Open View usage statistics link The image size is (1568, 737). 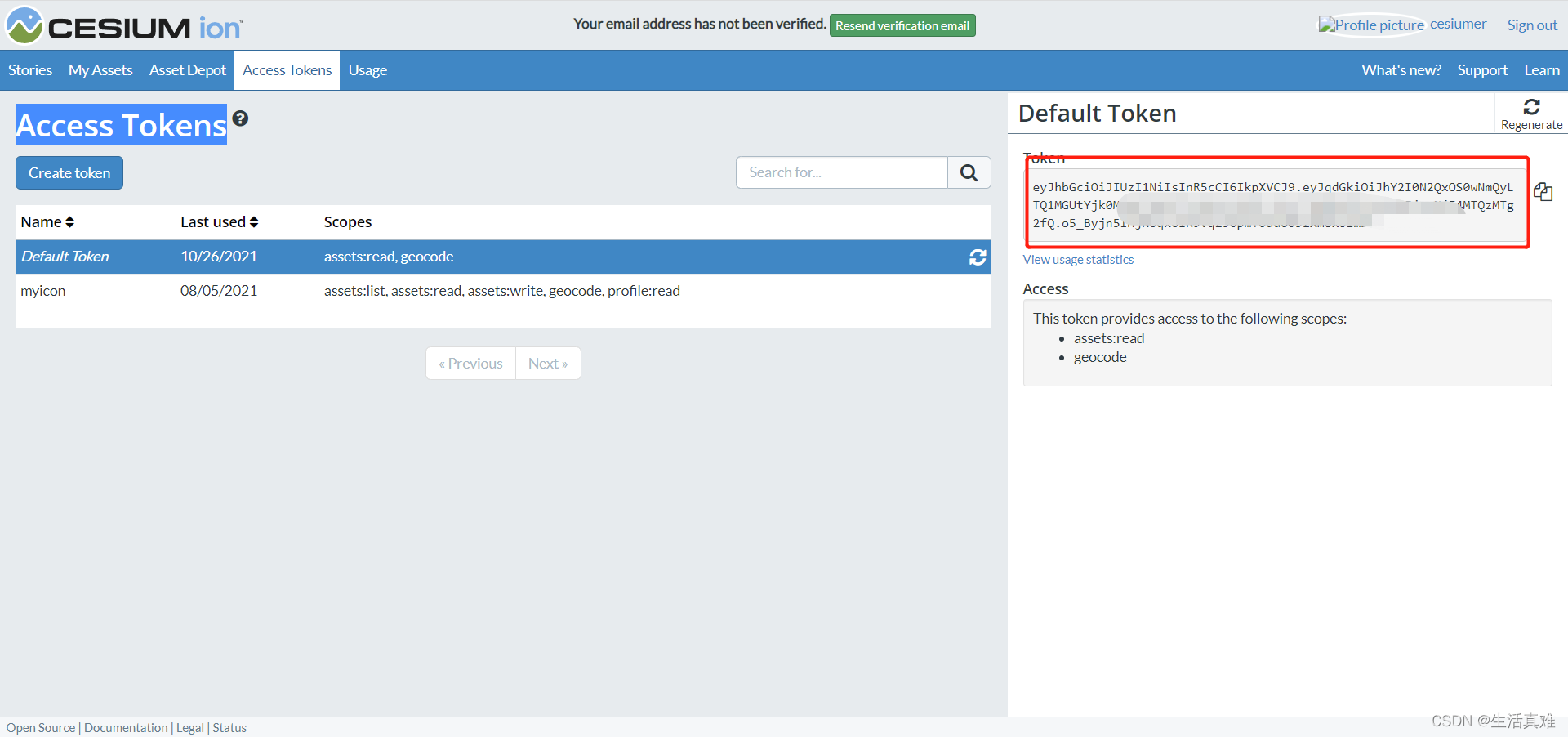[1078, 260]
